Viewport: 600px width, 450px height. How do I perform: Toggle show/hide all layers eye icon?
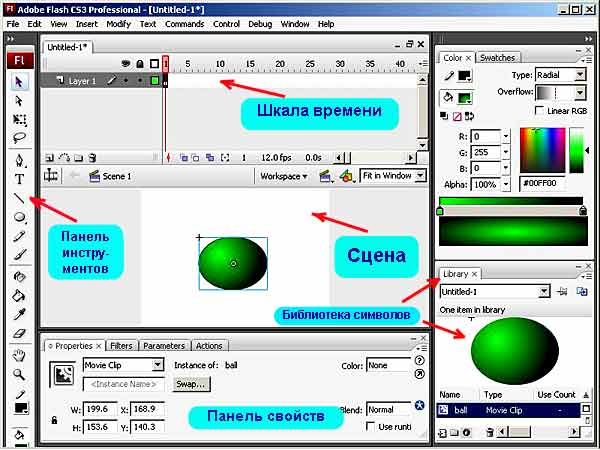[126, 64]
